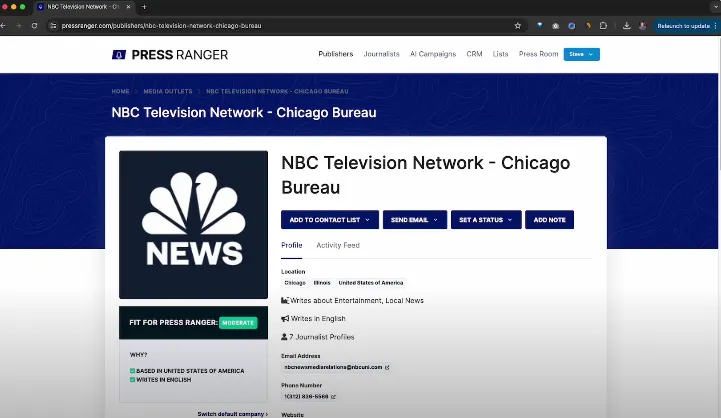
Task: Reload the page in the browser
Action: pyautogui.click(x=34, y=25)
